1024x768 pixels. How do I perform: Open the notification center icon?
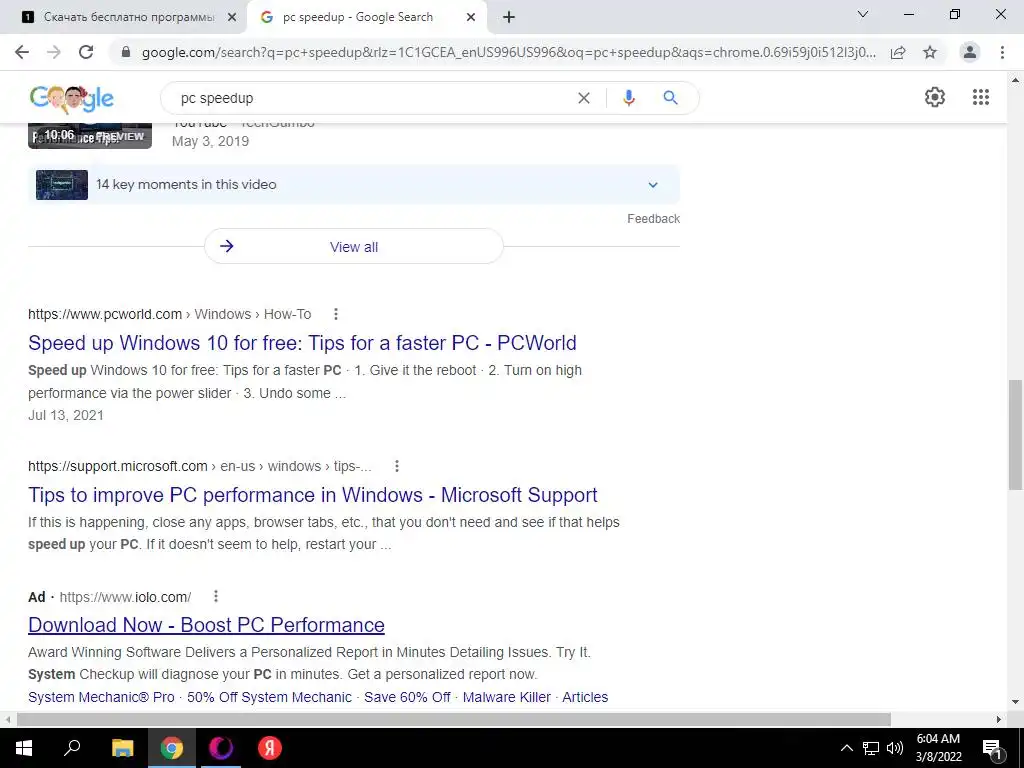point(993,749)
